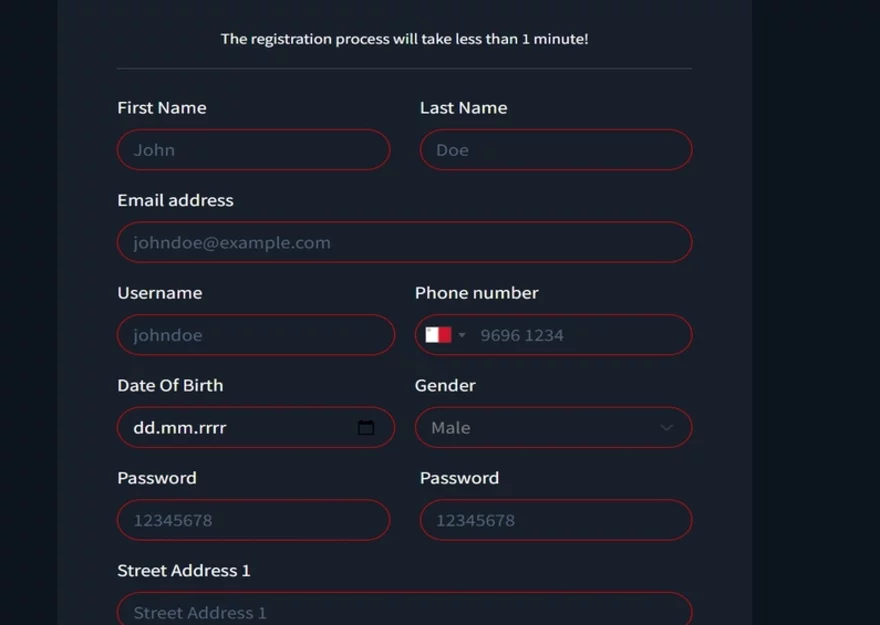Click the right-hand confirm Password field
Image resolution: width=880 pixels, height=625 pixels.
tap(555, 520)
